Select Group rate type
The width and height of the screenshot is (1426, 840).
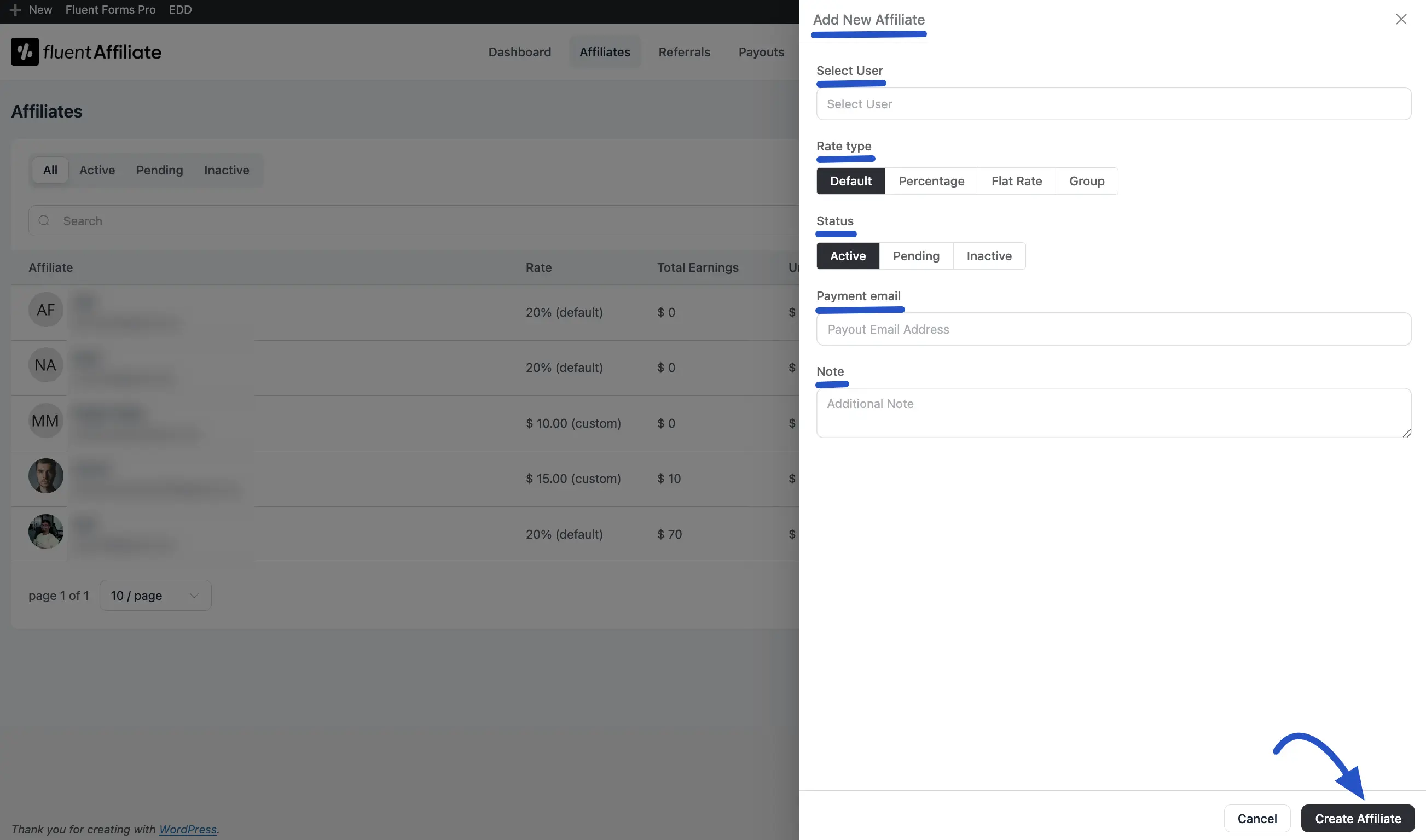1087,180
